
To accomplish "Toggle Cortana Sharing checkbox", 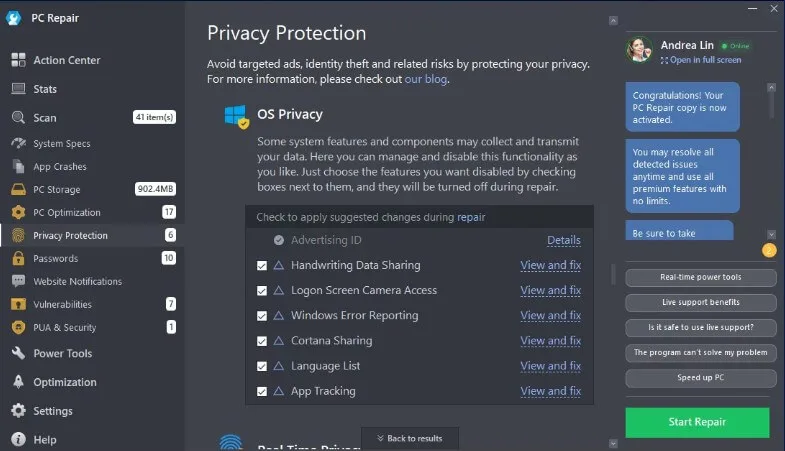I will [x=262, y=341].
